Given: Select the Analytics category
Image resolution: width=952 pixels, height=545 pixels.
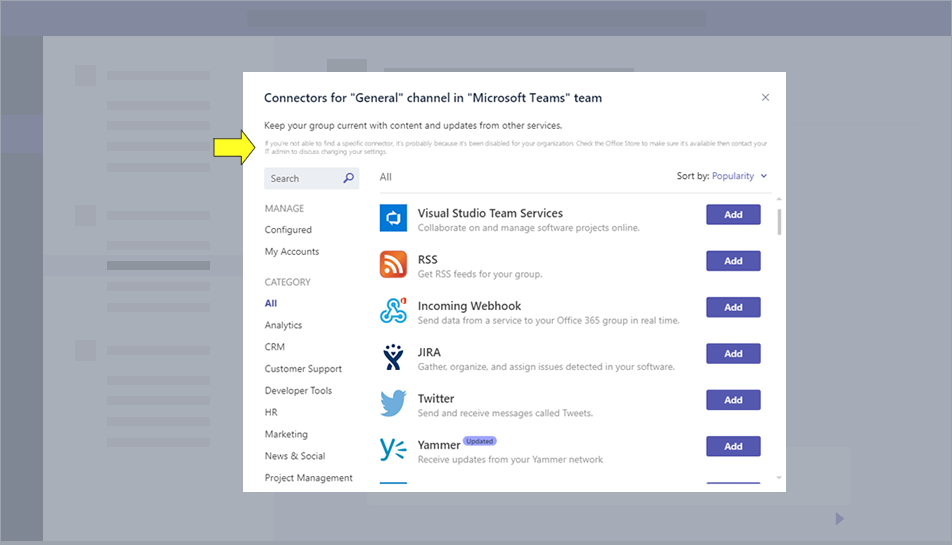Looking at the screenshot, I should pyautogui.click(x=284, y=325).
